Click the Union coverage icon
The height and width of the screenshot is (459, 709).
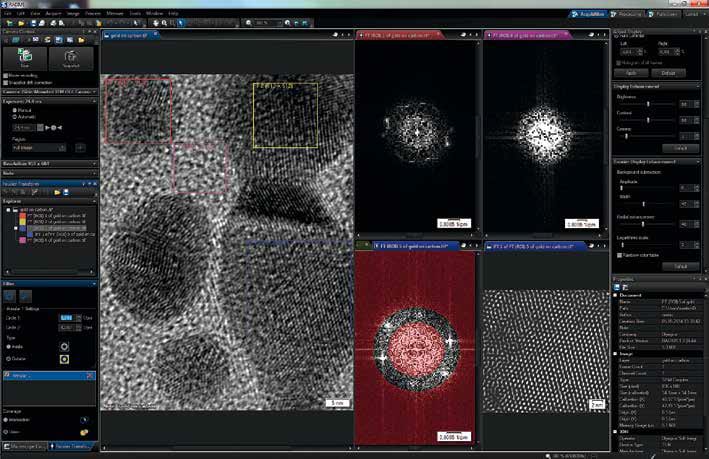[x=83, y=432]
